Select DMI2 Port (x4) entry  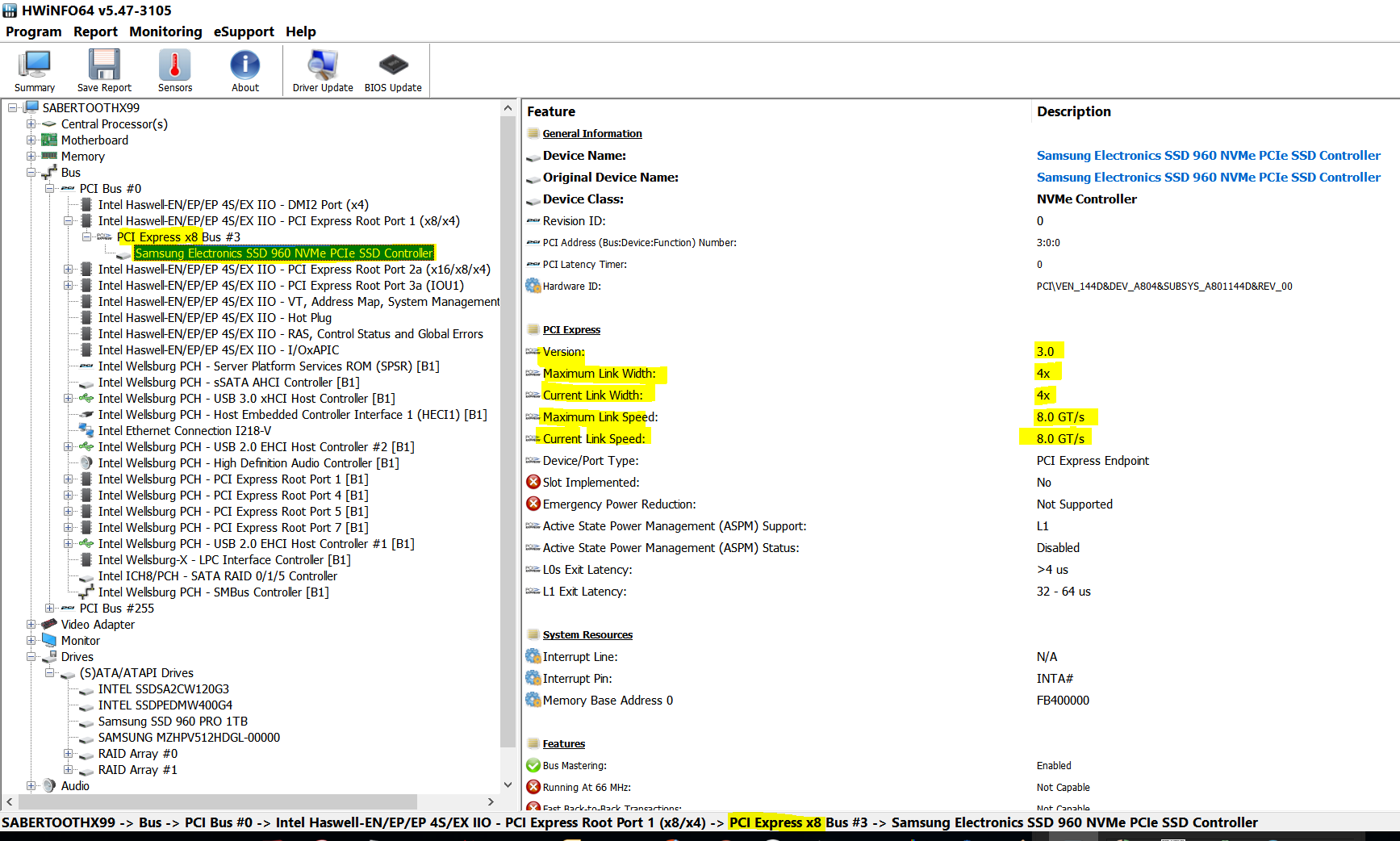[233, 204]
